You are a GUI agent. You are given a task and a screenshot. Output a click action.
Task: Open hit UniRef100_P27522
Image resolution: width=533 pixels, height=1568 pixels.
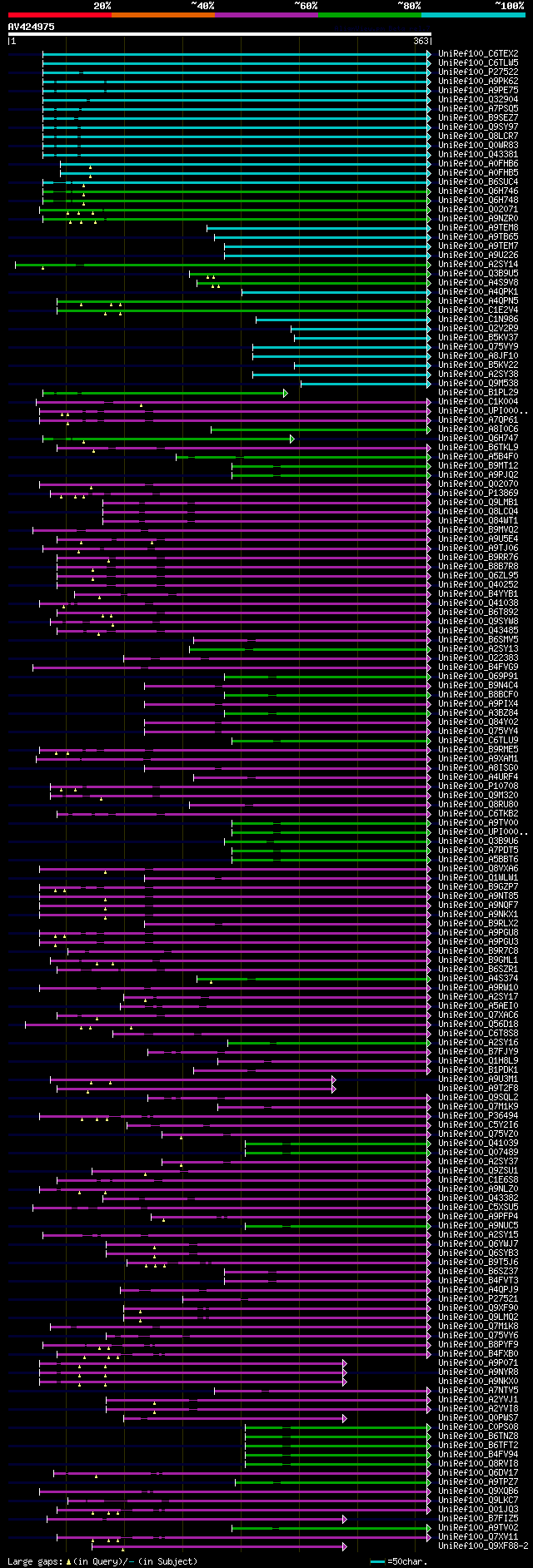pos(478,72)
